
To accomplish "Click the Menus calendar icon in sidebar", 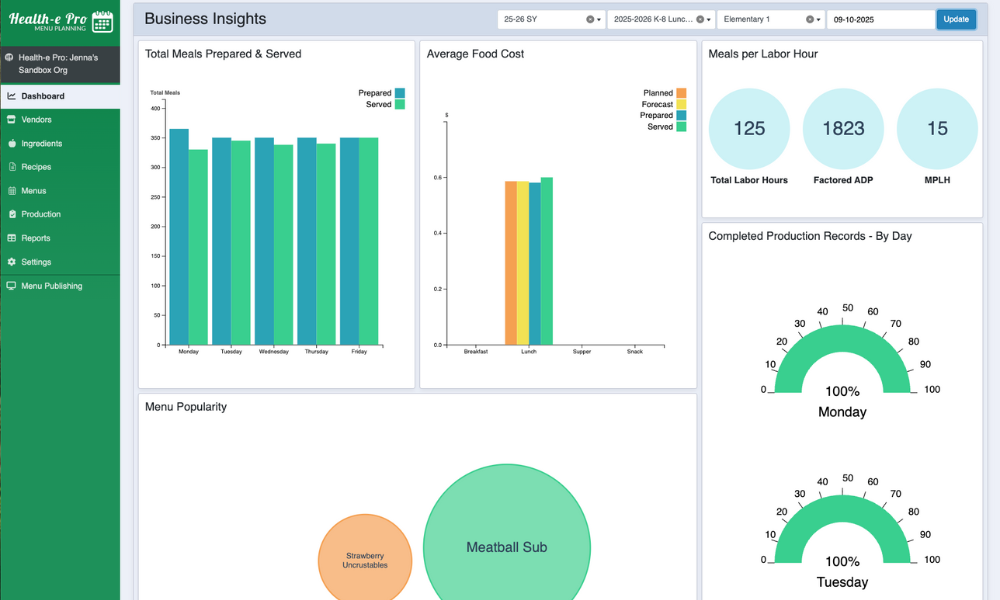I will (x=11, y=191).
